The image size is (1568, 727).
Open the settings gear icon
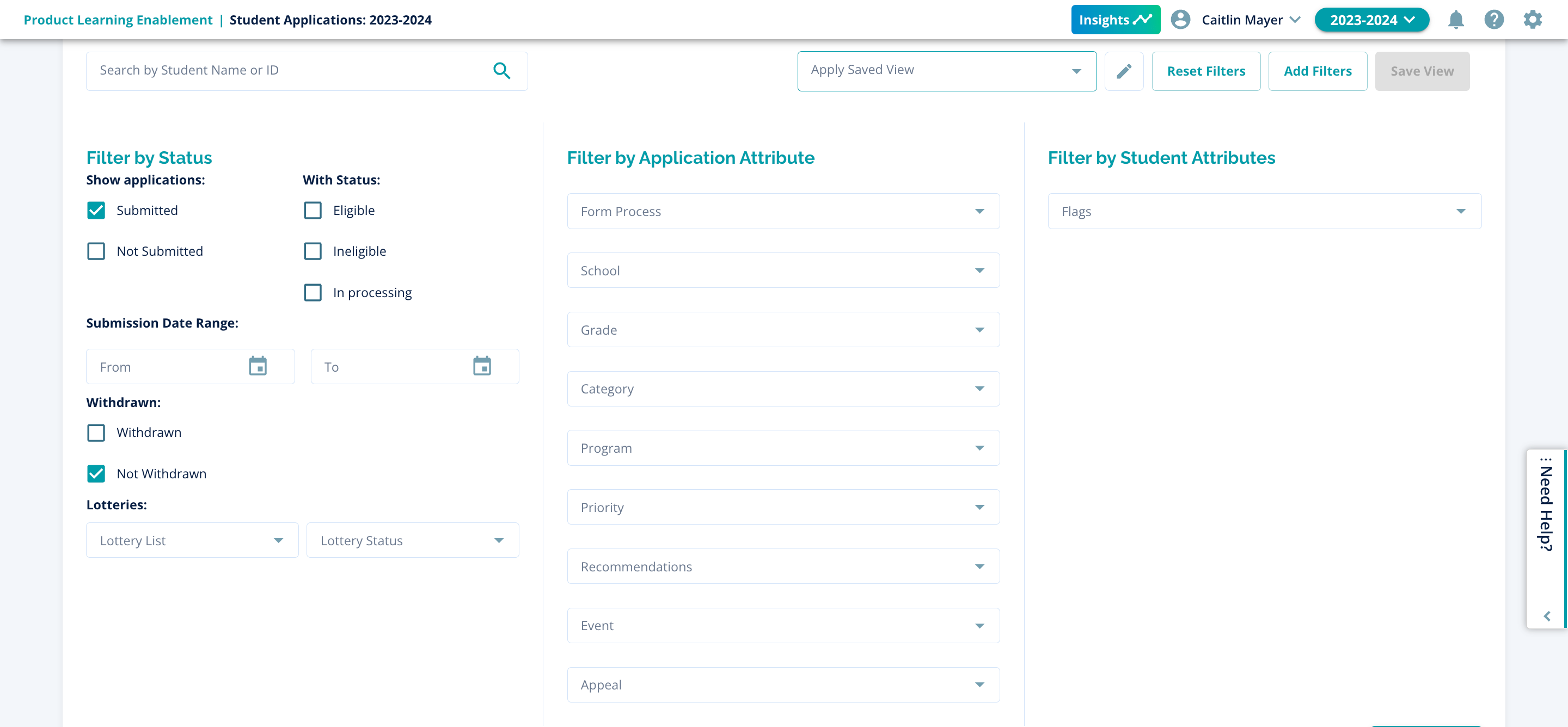coord(1532,20)
